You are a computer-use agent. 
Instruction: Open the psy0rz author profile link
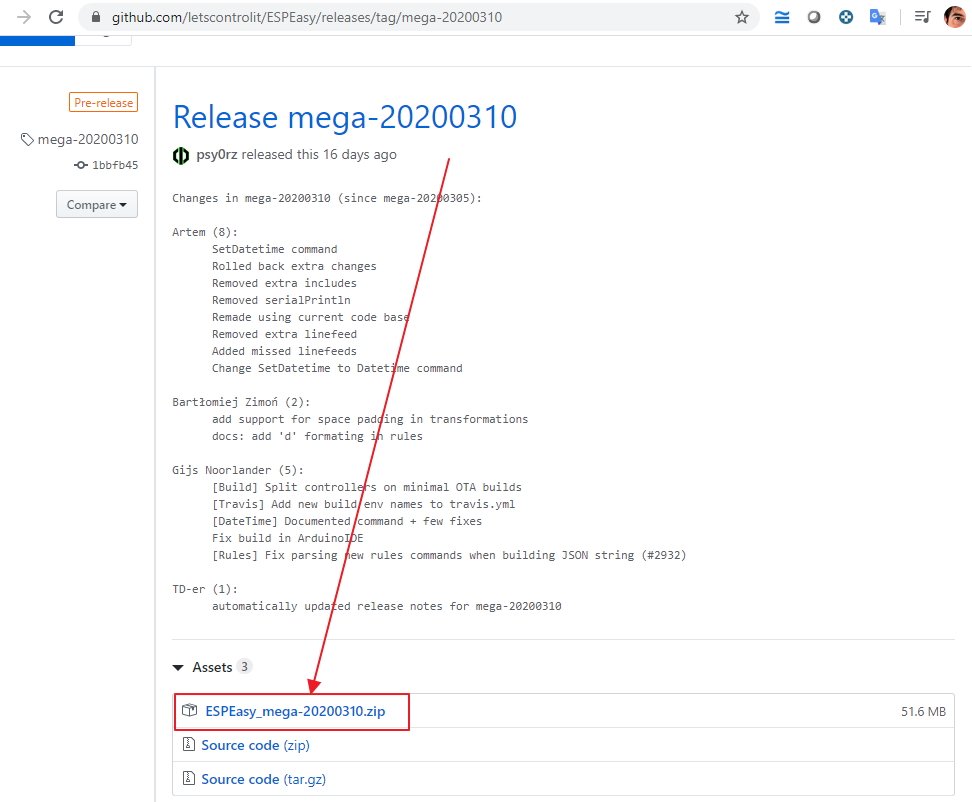(217, 154)
